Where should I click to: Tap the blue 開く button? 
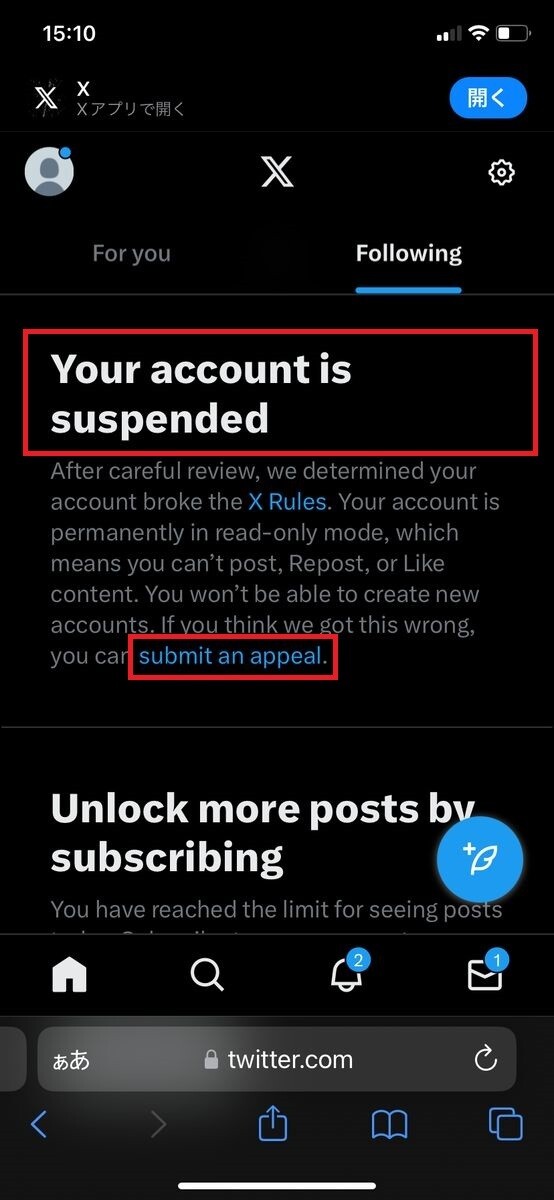487,97
